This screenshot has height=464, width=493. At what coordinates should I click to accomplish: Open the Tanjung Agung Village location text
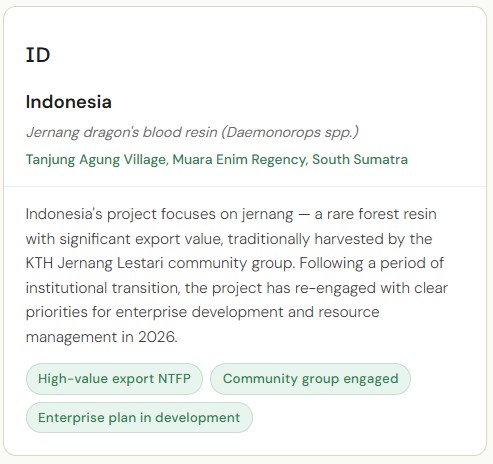pyautogui.click(x=96, y=160)
